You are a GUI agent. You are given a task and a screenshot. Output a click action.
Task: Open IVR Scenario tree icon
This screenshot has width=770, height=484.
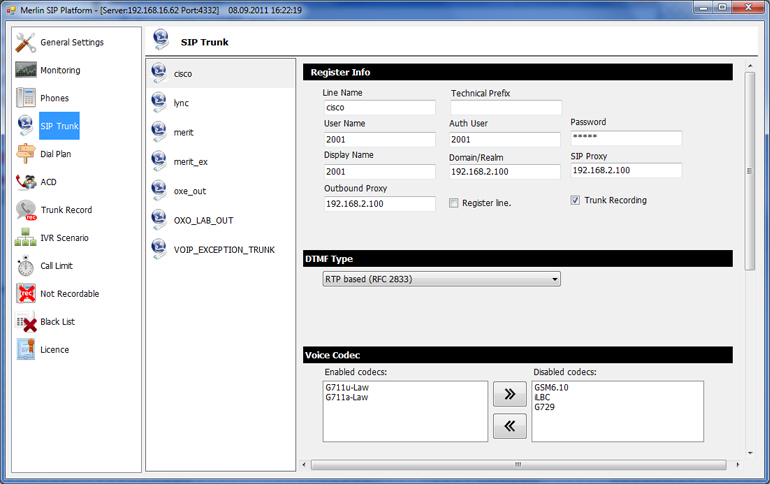pos(26,238)
